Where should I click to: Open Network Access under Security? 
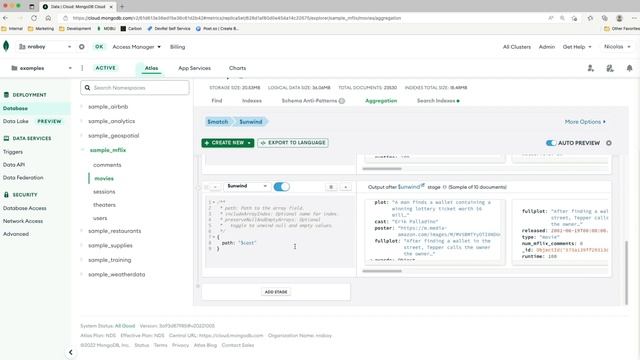point(23,221)
